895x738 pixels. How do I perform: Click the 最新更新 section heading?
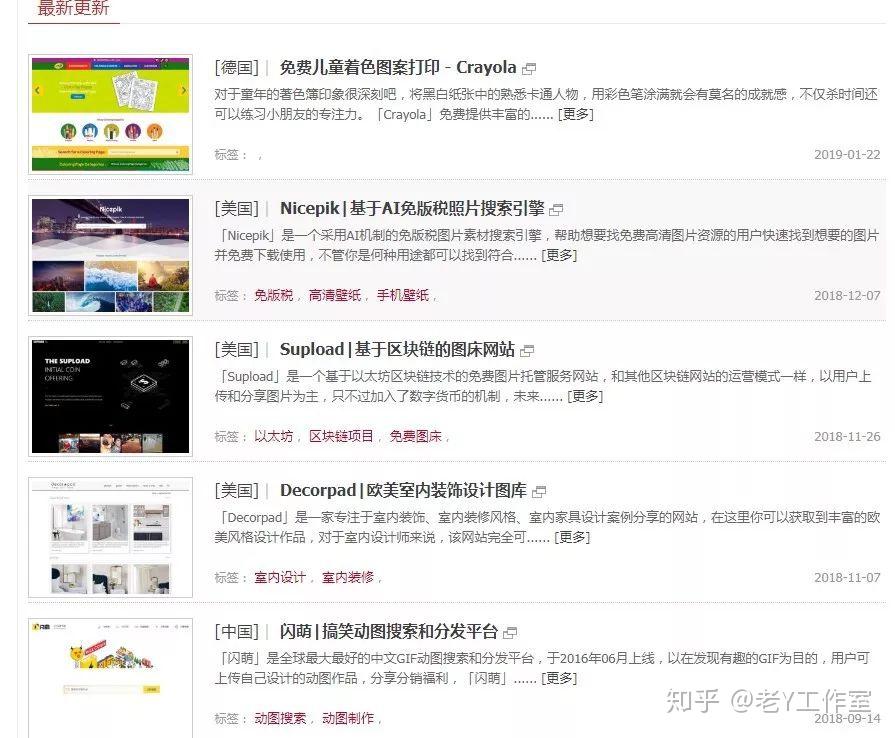(x=73, y=8)
